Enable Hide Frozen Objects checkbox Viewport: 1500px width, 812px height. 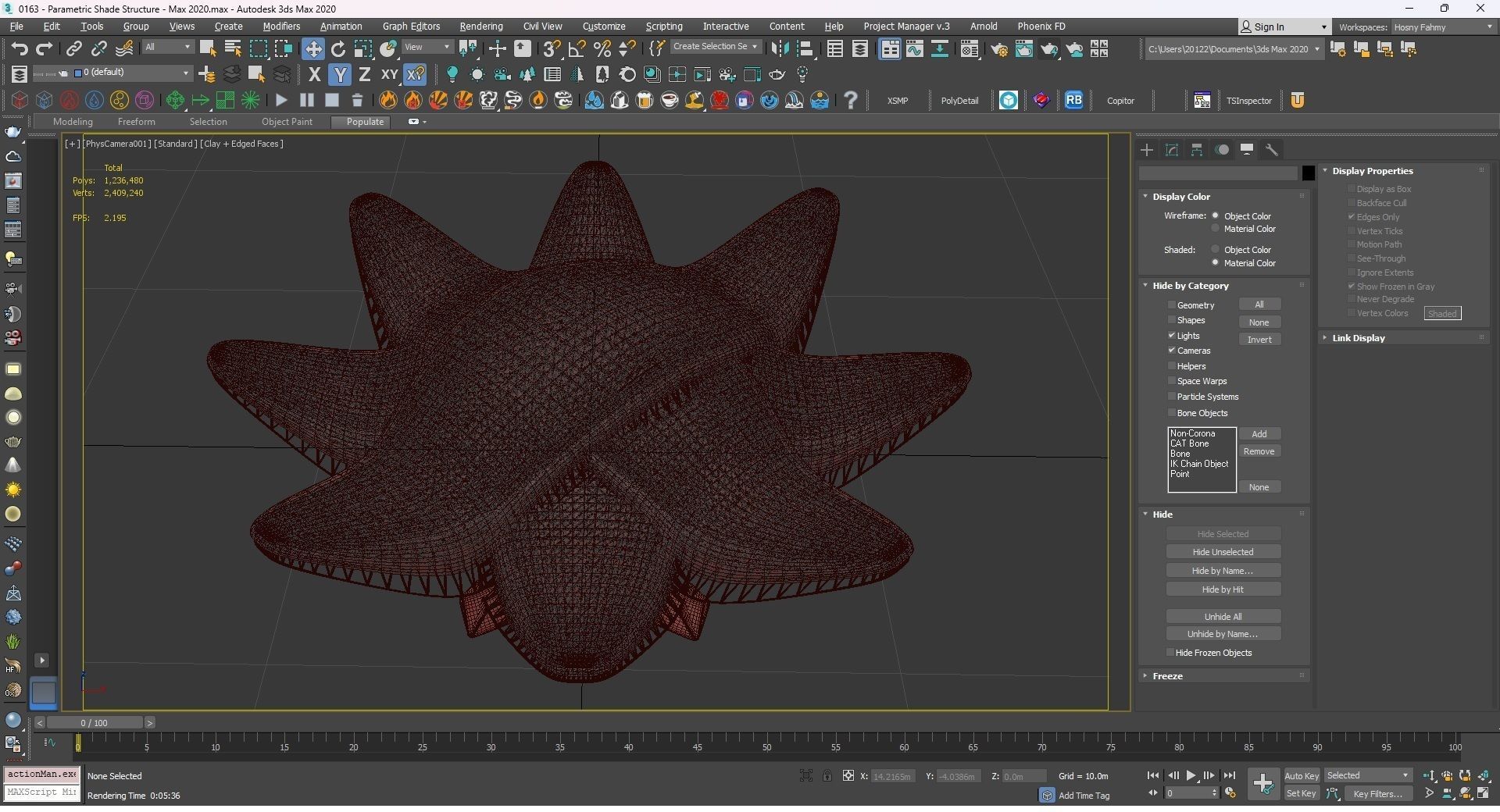pos(1170,653)
